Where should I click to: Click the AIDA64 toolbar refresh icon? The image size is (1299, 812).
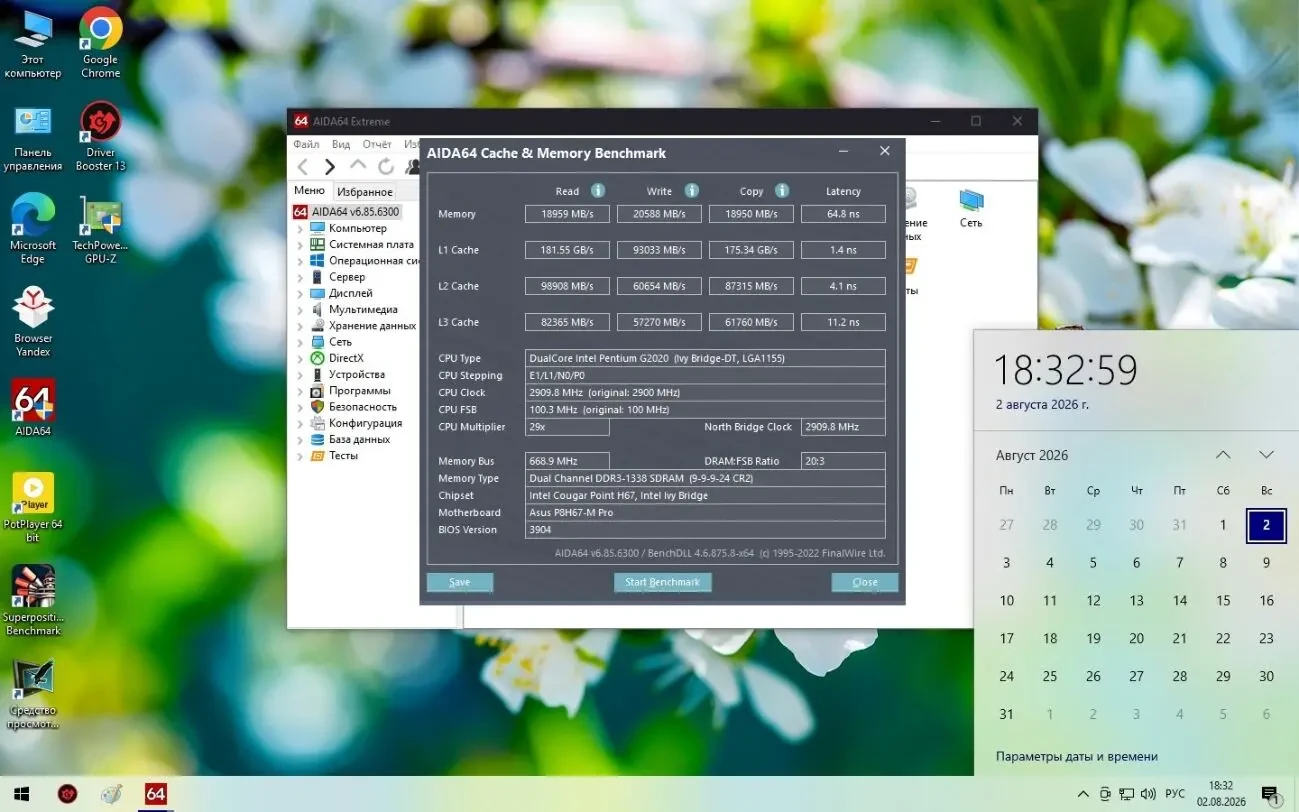(386, 167)
